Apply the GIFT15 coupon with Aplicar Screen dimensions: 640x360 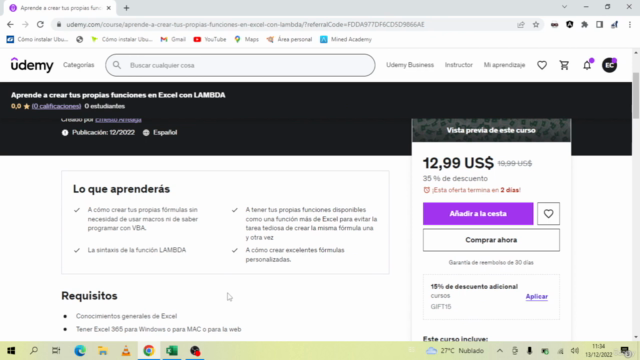(x=536, y=297)
